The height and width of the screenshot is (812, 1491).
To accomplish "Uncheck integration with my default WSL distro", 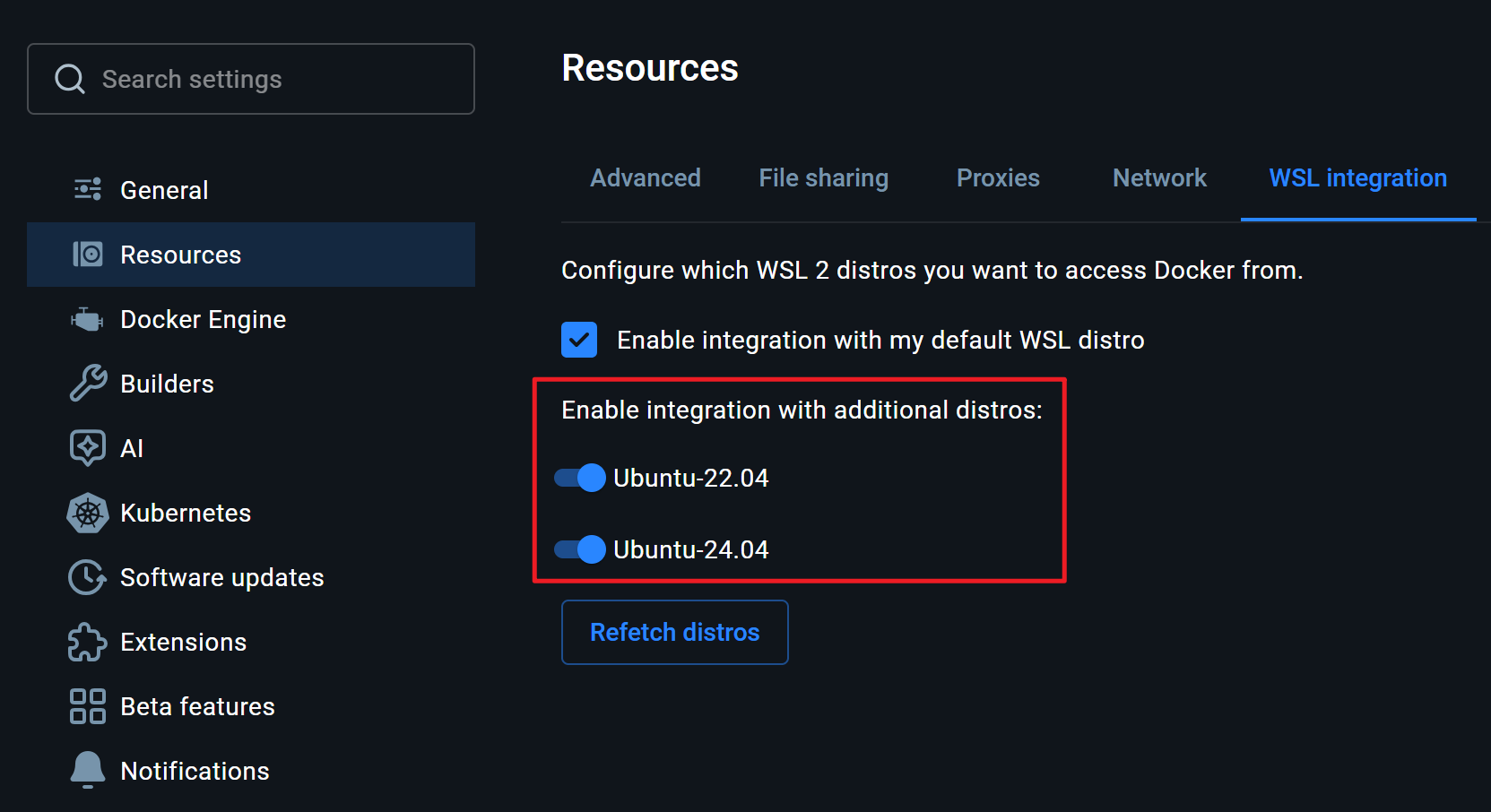I will coord(579,340).
